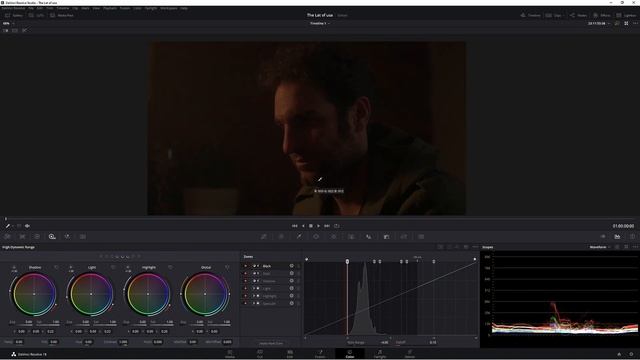Reset the Global wheel
Screen dimensions: 640x360
pyautogui.click(x=227, y=267)
